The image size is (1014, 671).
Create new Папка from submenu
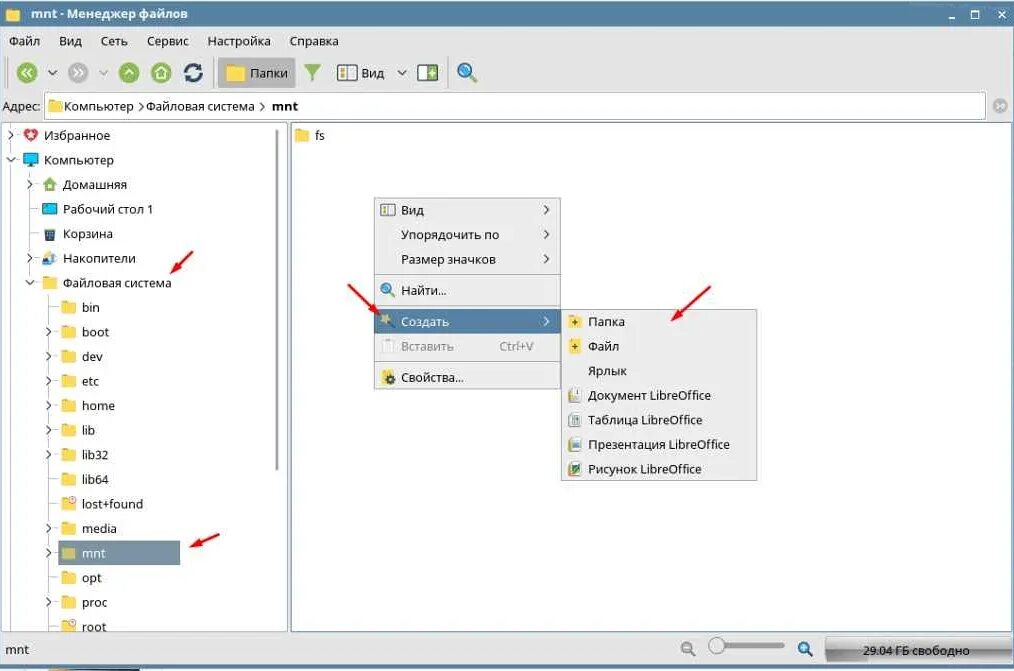click(659, 321)
